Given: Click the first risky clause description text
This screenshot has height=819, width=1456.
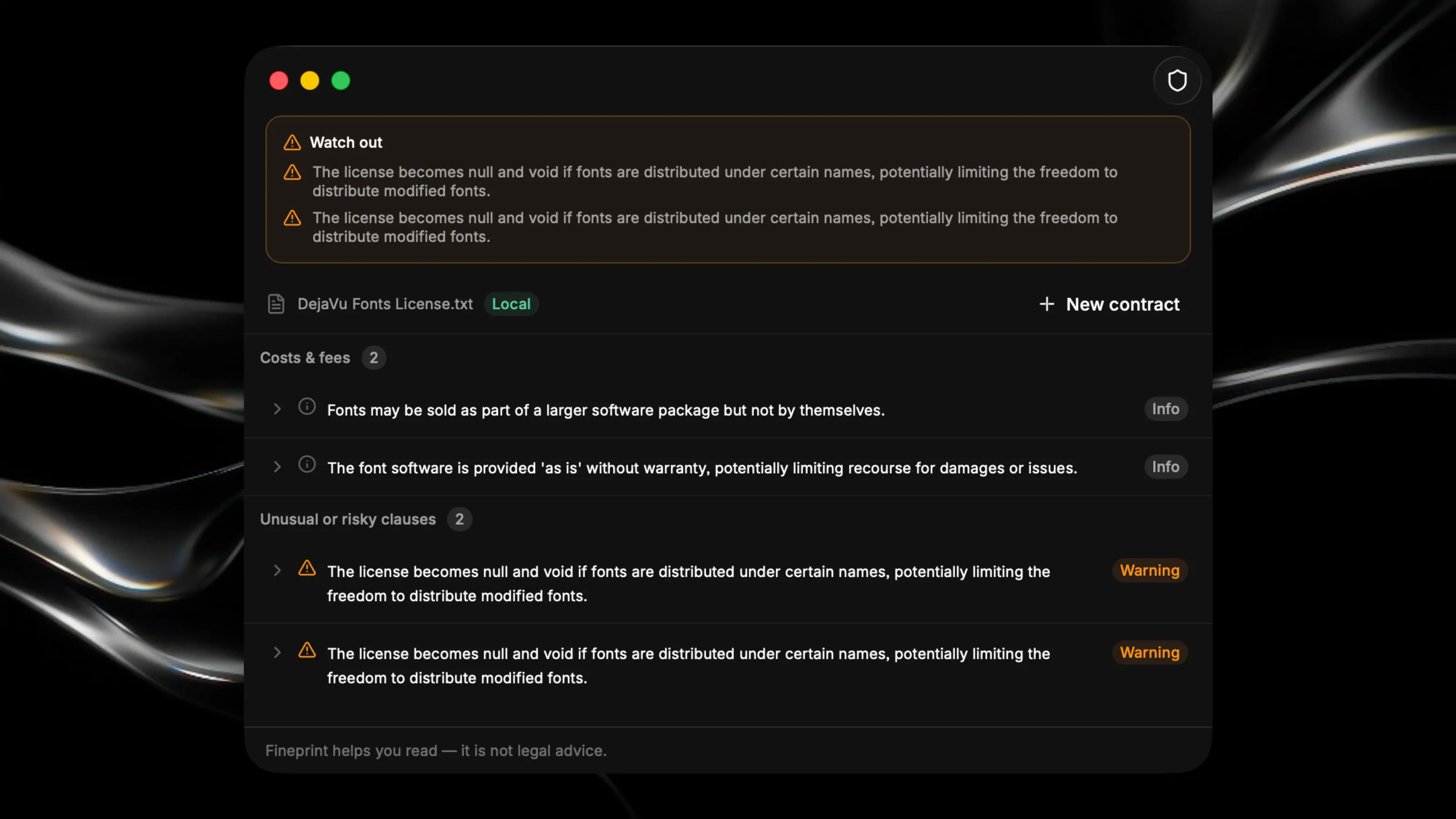Looking at the screenshot, I should (688, 583).
